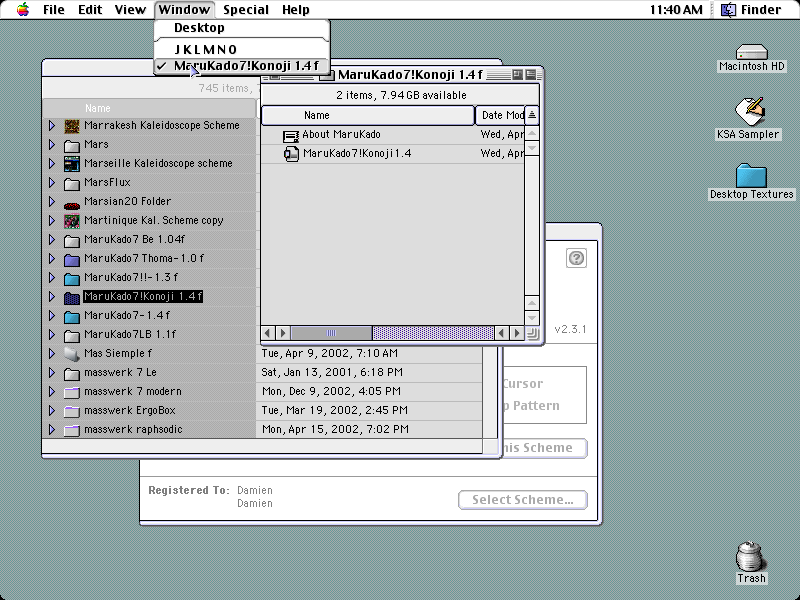Screen dimensions: 800x600
Task: Click the MaruKado7LB 1.1f folder icon
Action: tap(72, 335)
